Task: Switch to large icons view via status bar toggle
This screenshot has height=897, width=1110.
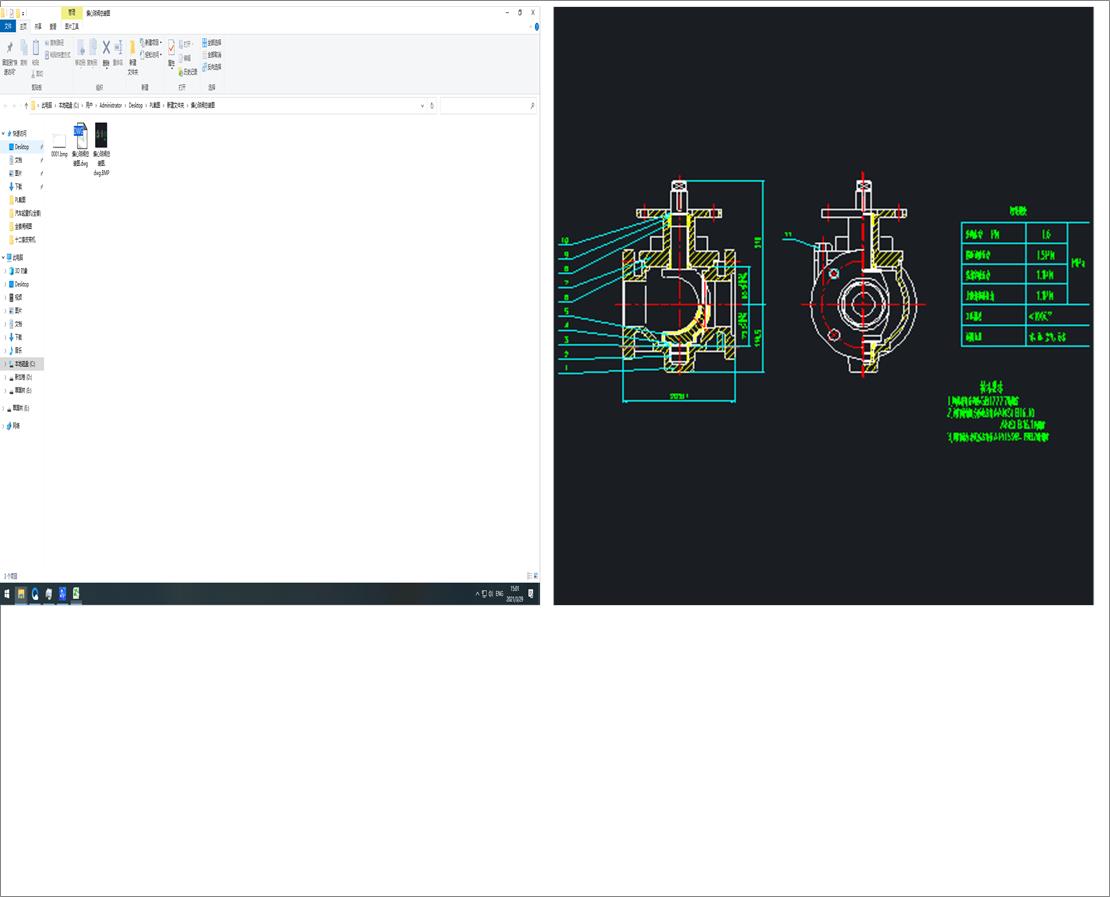Action: click(x=535, y=576)
